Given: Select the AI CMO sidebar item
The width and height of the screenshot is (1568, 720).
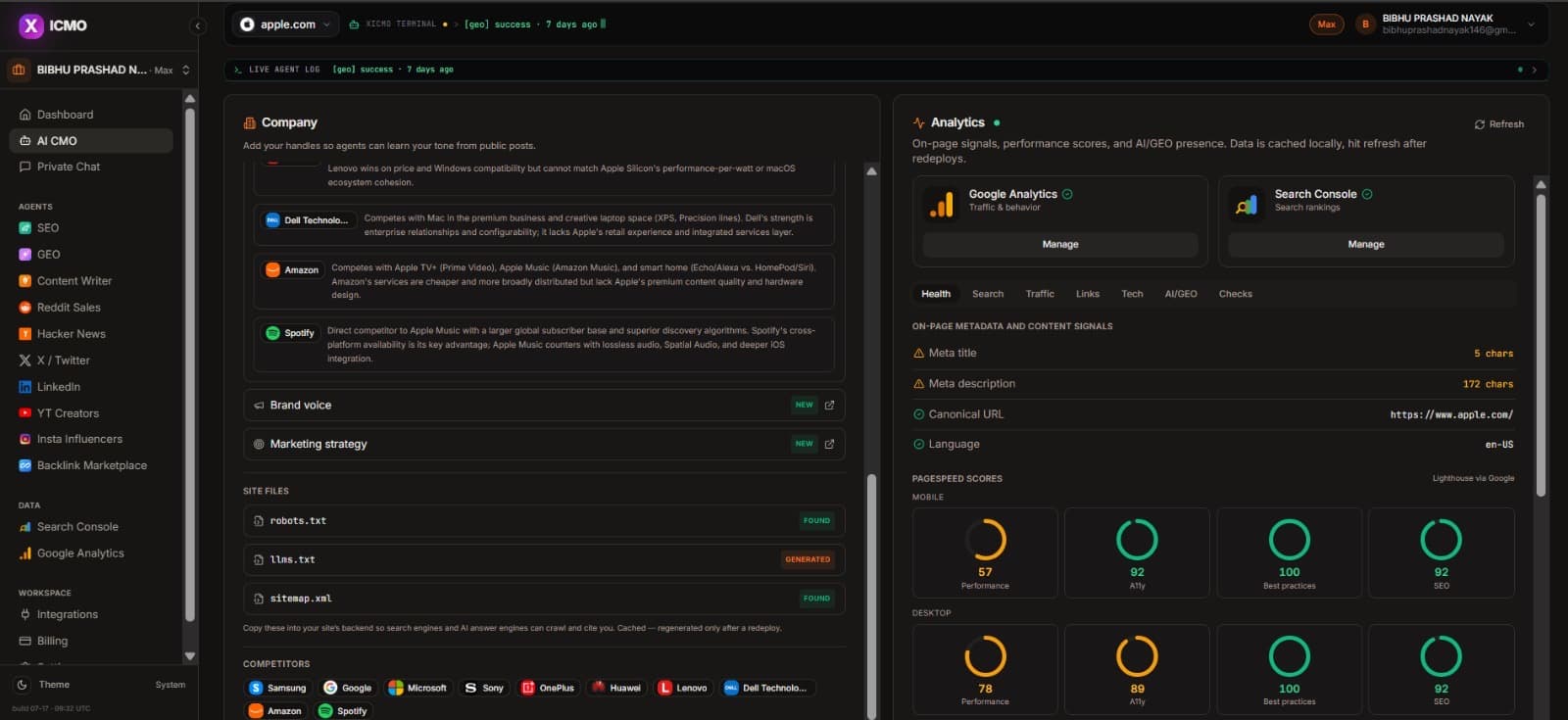Looking at the screenshot, I should 91,141.
